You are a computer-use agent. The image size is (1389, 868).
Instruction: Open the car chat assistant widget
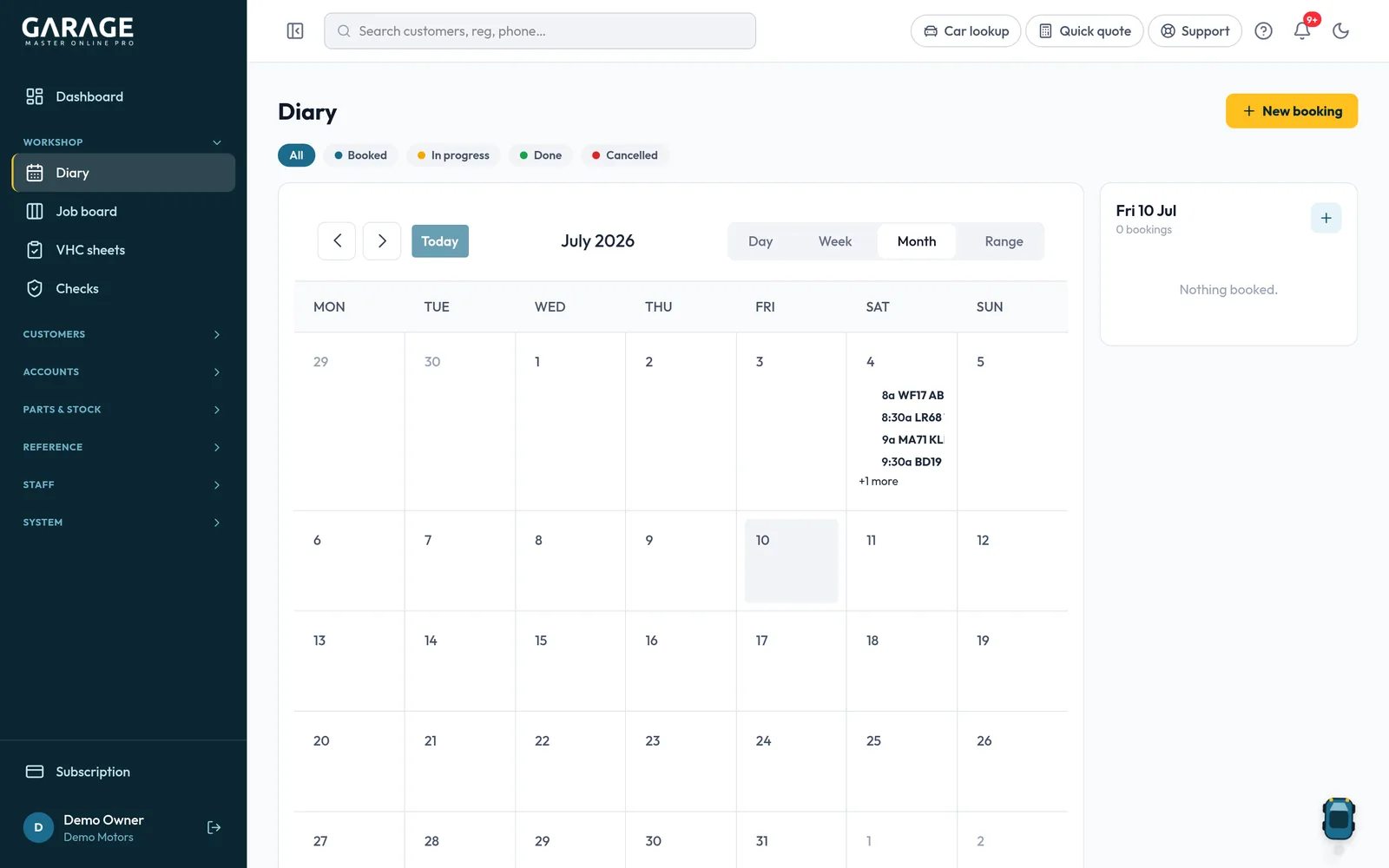click(1339, 819)
